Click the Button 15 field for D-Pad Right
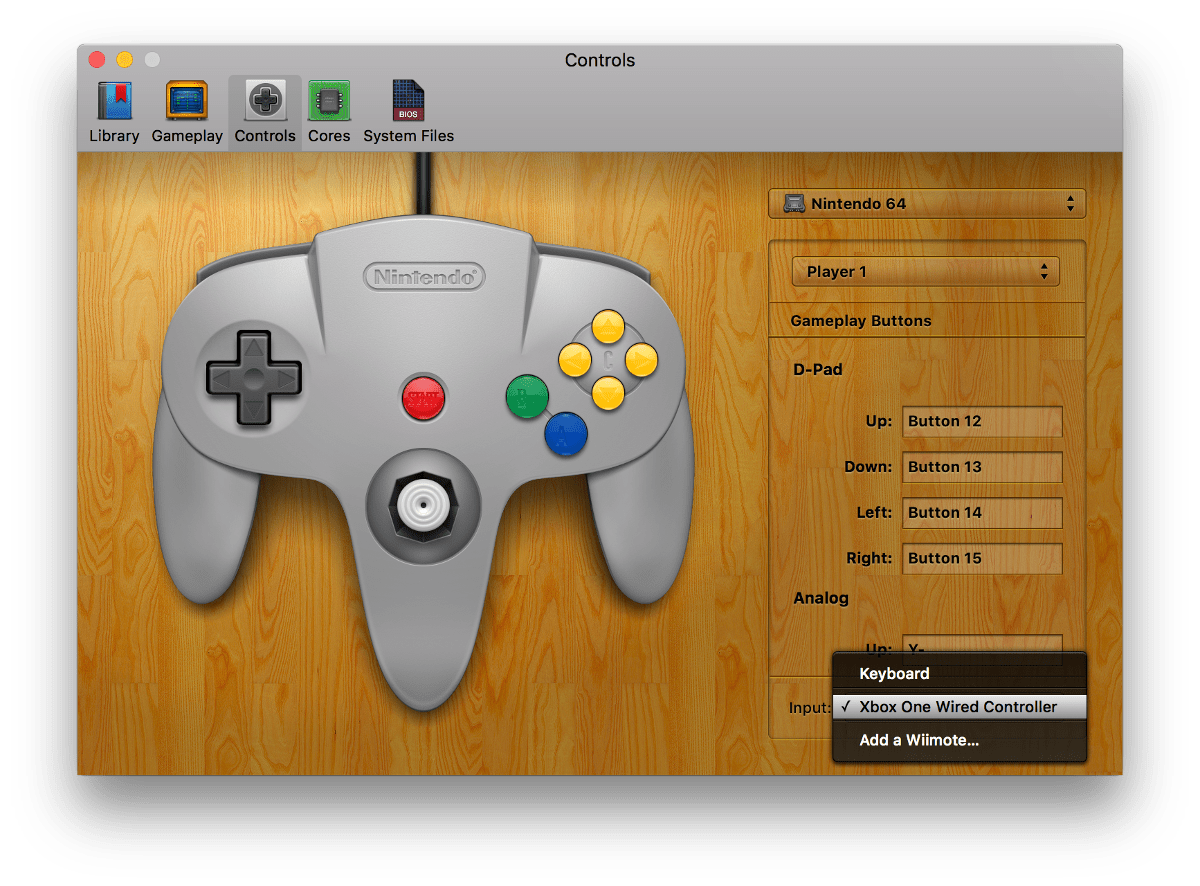 (x=981, y=558)
